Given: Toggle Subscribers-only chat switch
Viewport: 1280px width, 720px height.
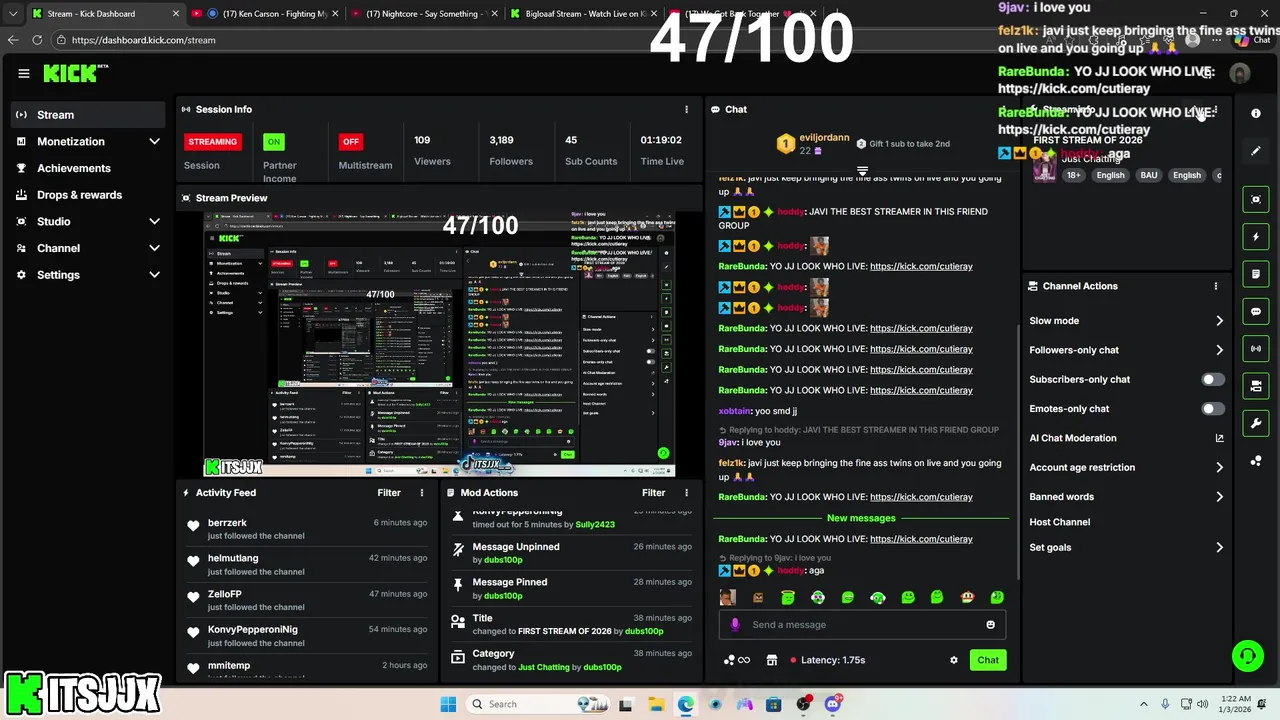Looking at the screenshot, I should coord(1213,380).
